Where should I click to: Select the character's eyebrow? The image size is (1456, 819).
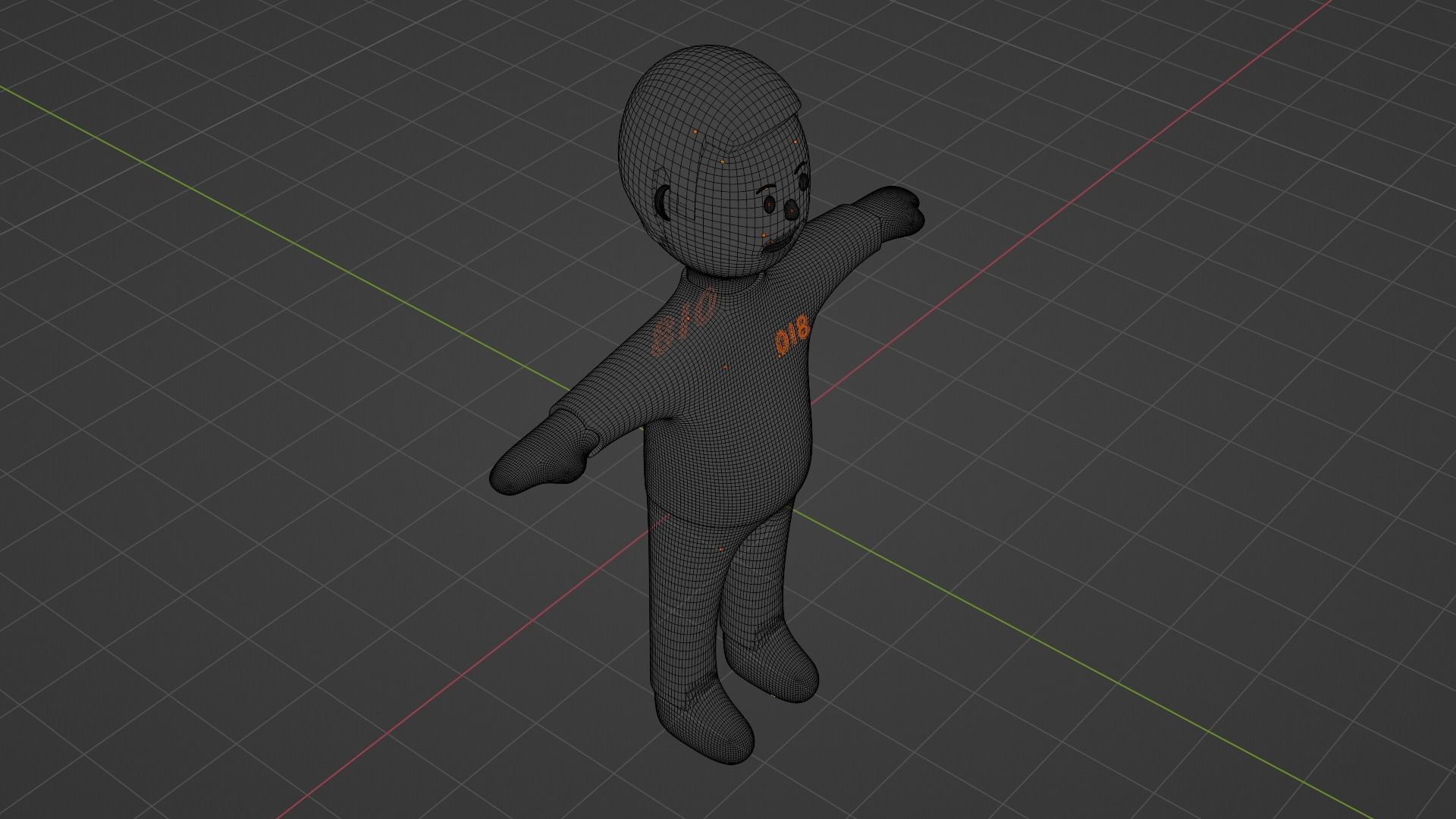pos(767,190)
